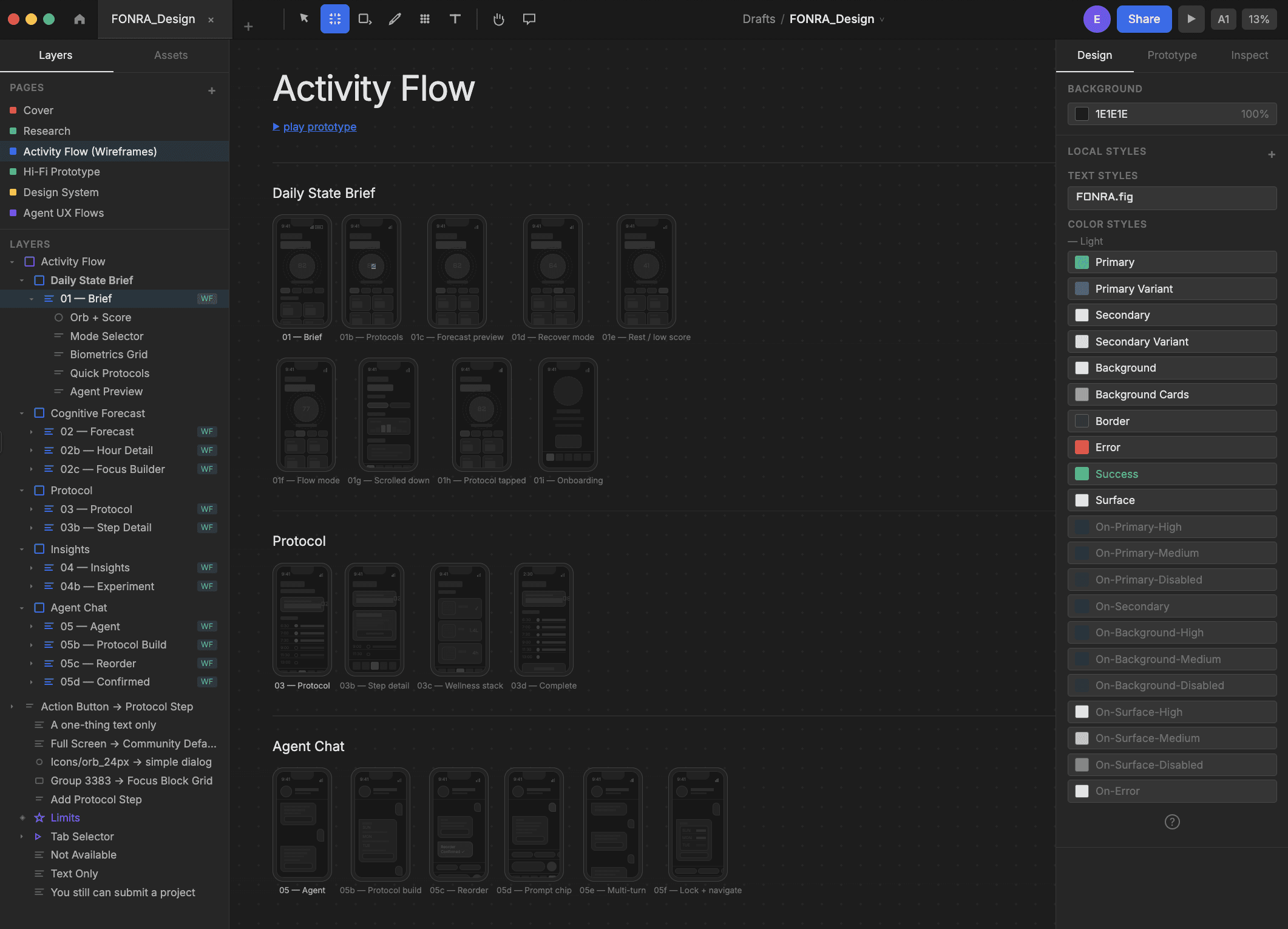The height and width of the screenshot is (929, 1288).
Task: Switch to the Assets tab
Action: tap(171, 55)
